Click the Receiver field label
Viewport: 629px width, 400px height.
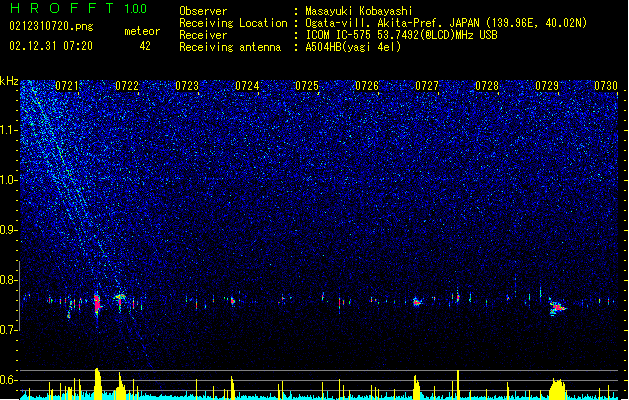(203, 35)
